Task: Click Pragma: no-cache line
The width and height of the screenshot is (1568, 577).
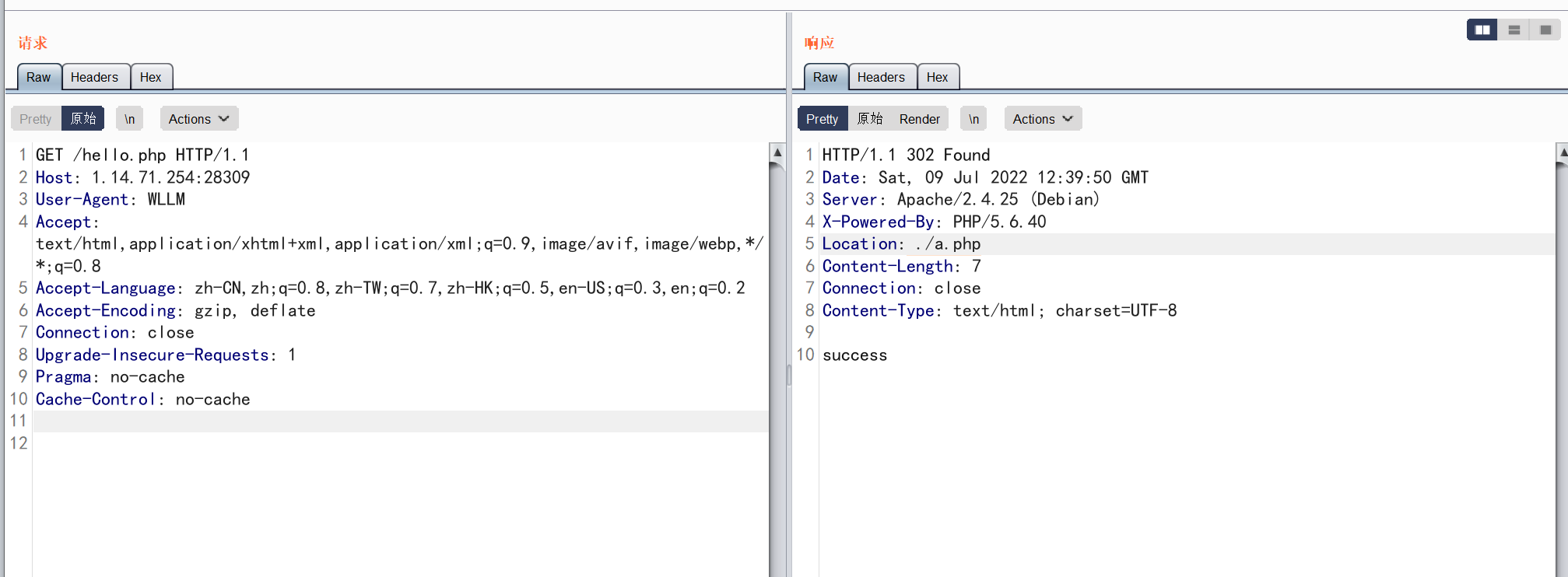Action: (110, 376)
